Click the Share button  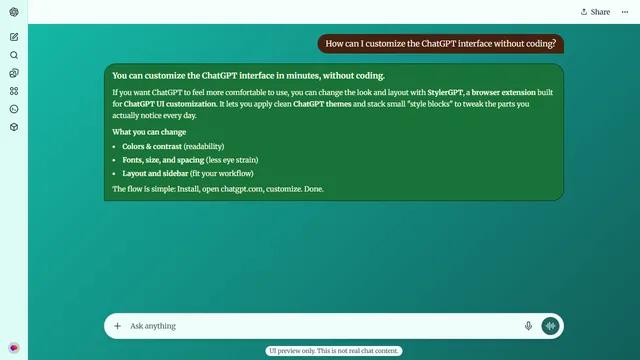coord(595,12)
